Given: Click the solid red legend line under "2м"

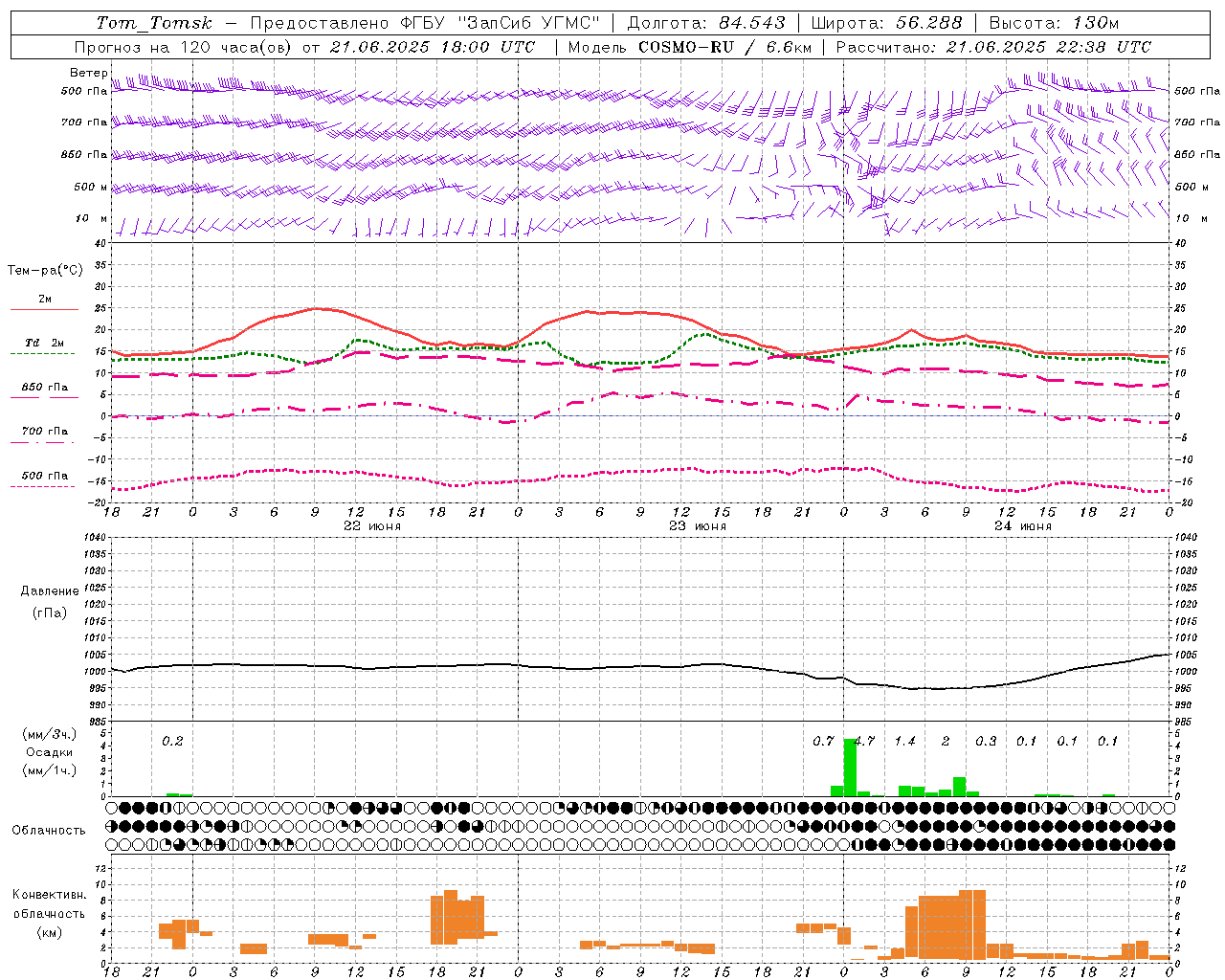Looking at the screenshot, I should coord(44,310).
